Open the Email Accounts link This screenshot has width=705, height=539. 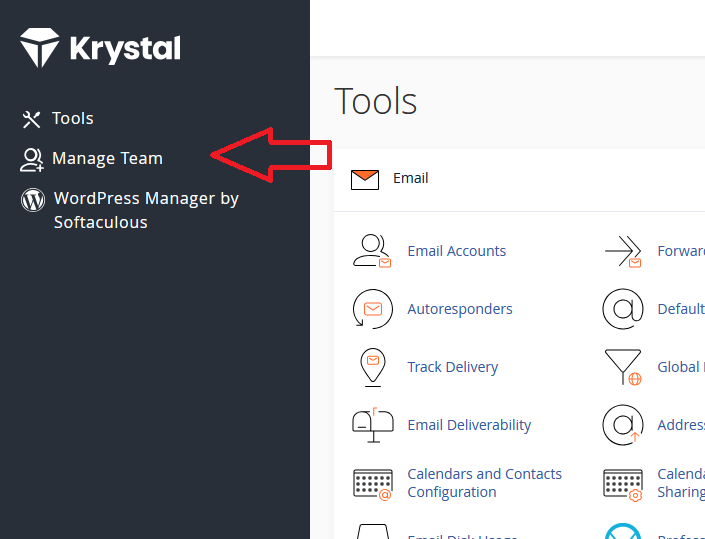tap(456, 251)
